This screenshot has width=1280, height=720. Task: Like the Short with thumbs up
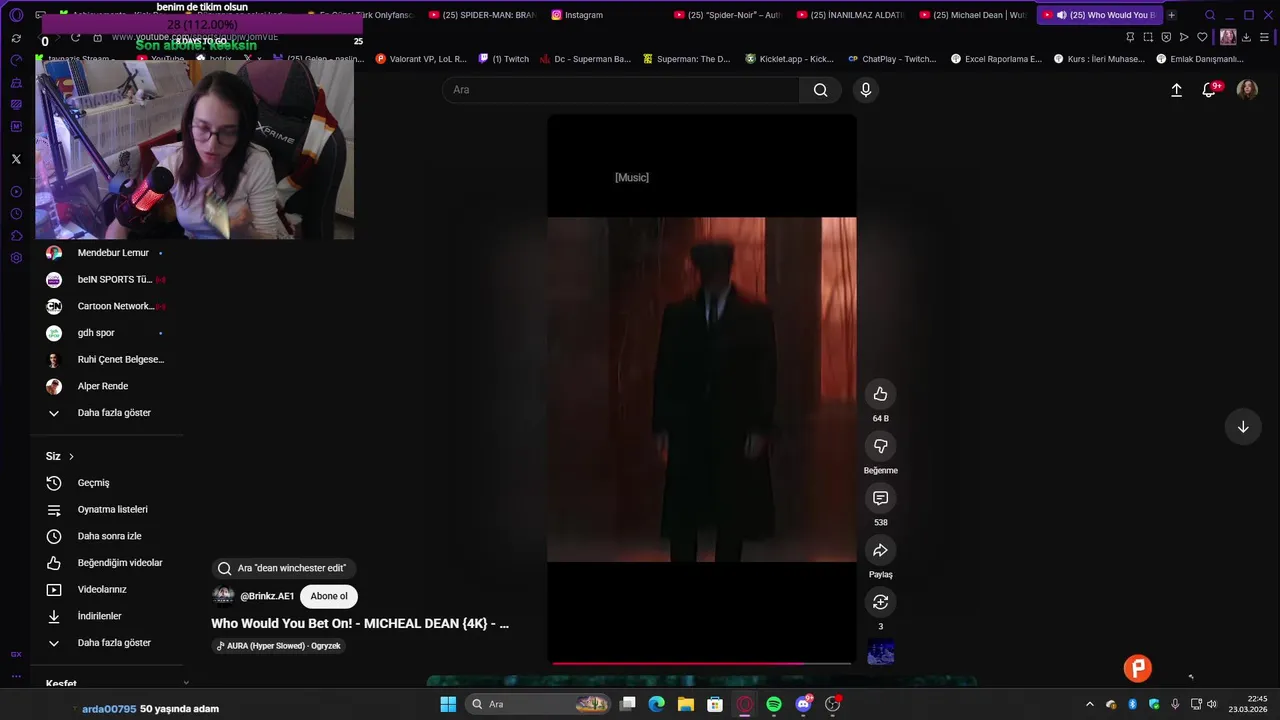(880, 394)
